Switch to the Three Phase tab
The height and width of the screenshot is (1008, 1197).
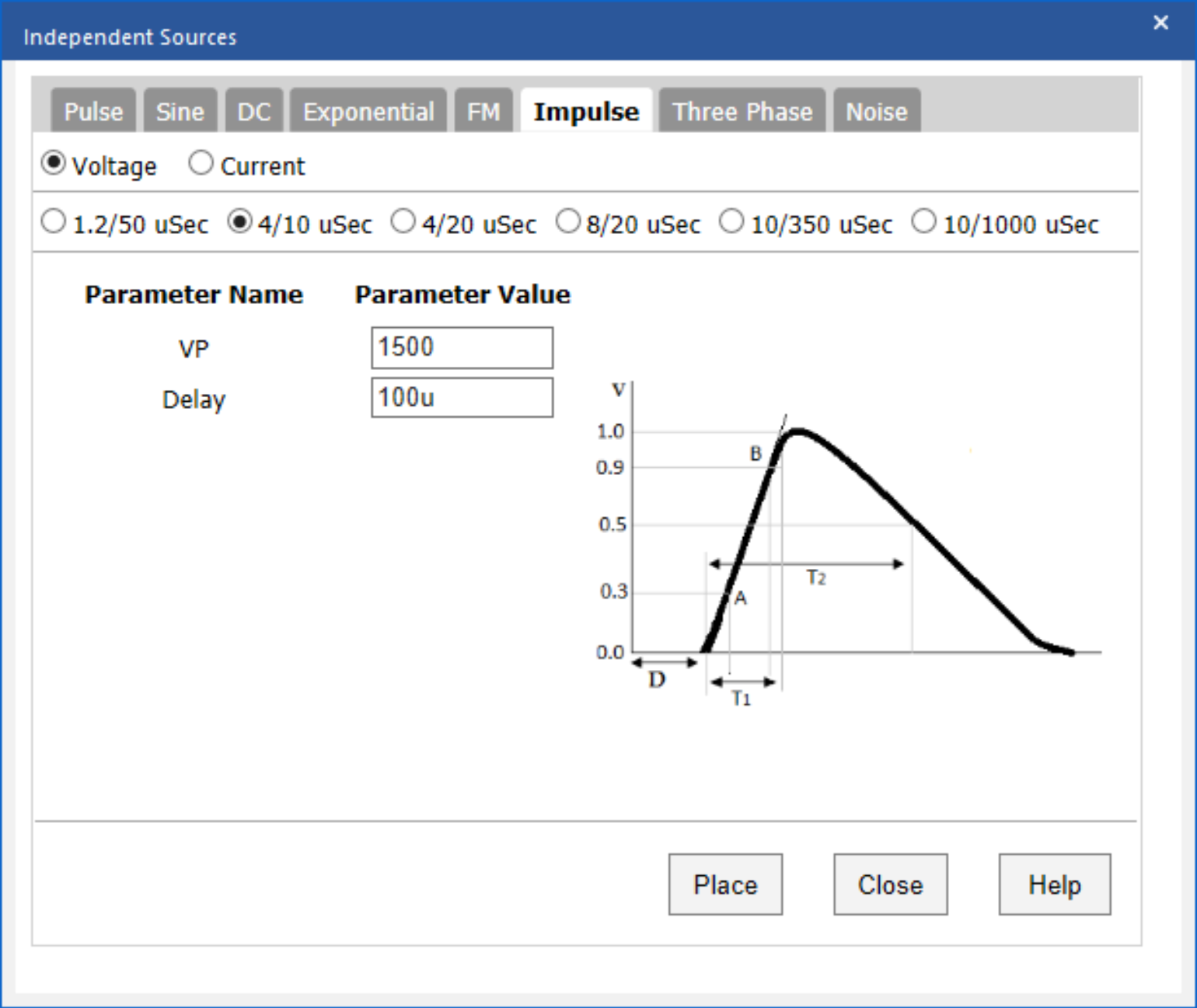(742, 111)
